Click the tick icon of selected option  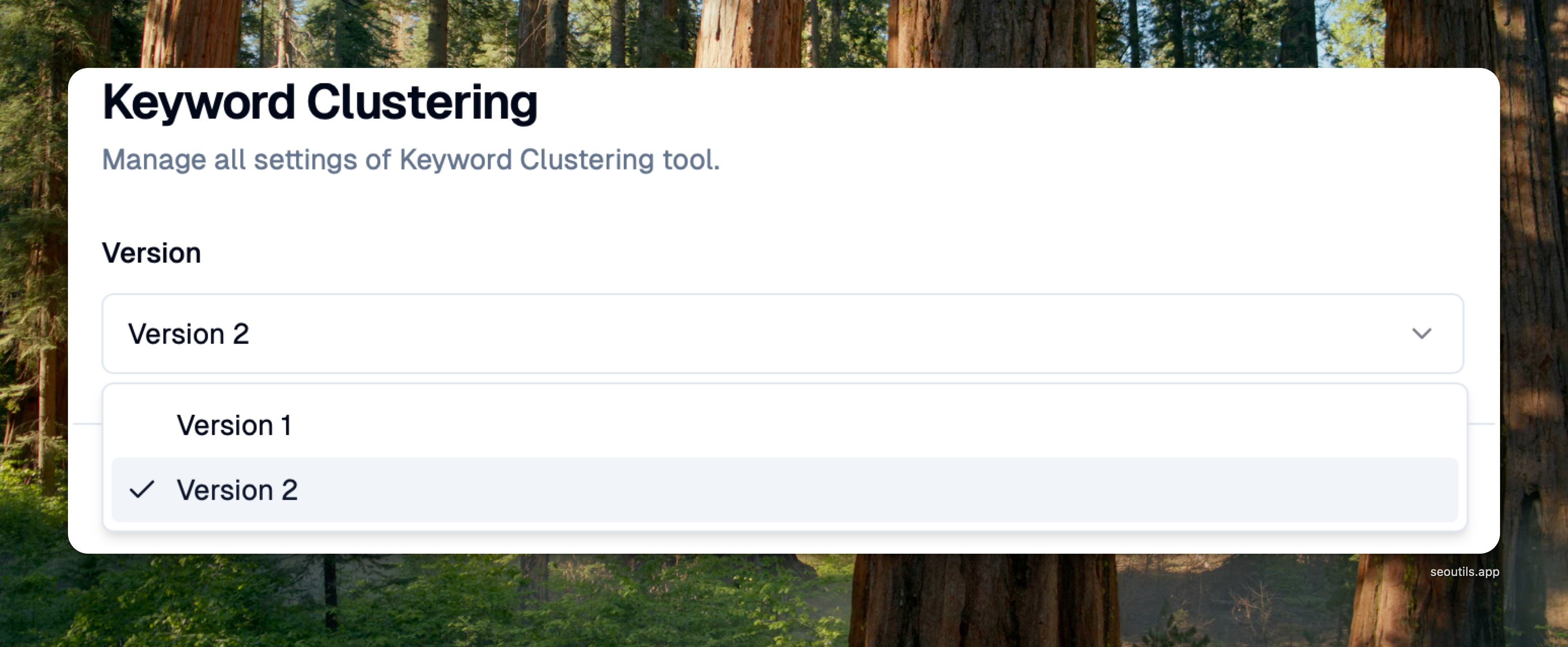click(x=142, y=489)
